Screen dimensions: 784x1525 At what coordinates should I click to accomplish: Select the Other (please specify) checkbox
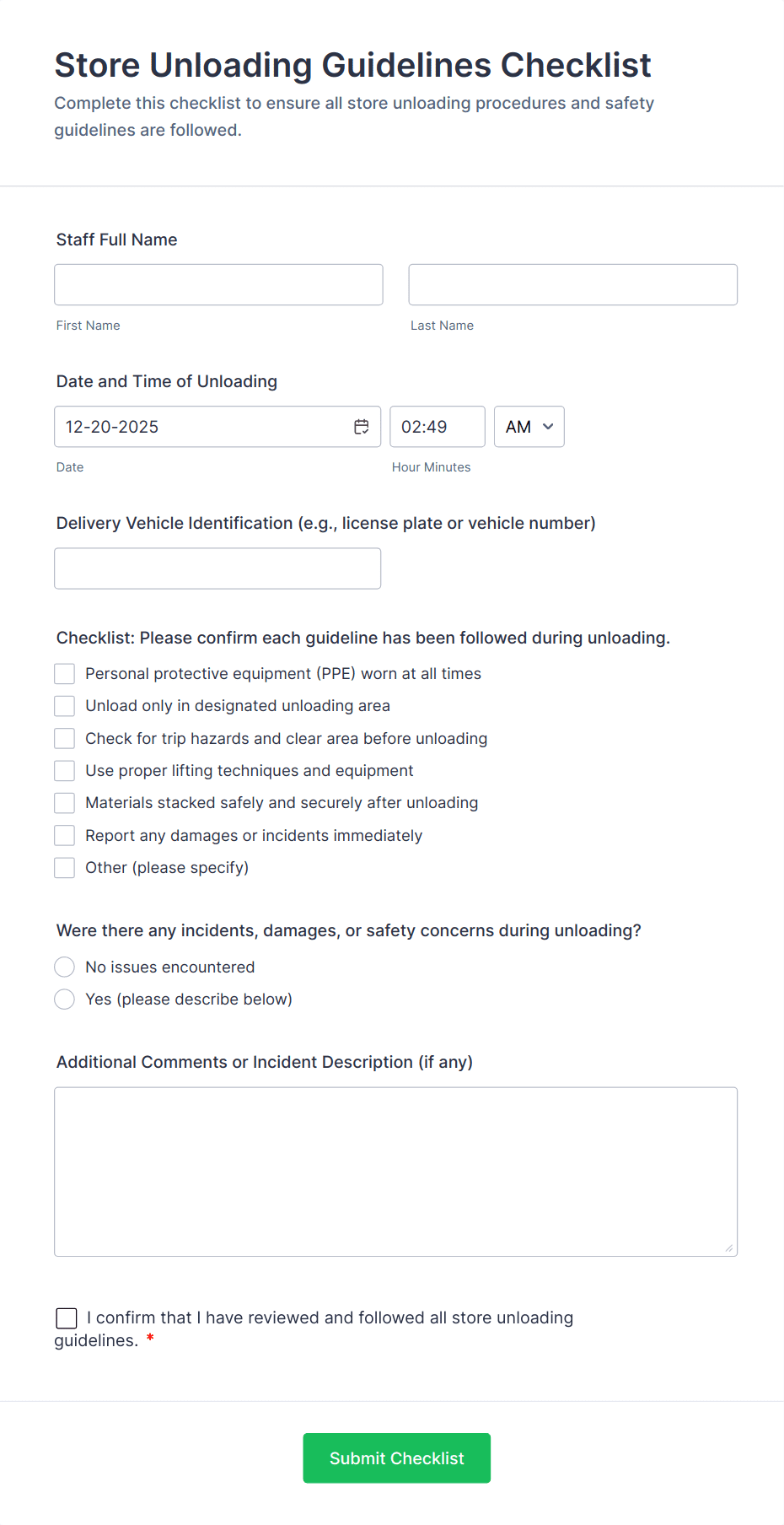pyautogui.click(x=65, y=868)
